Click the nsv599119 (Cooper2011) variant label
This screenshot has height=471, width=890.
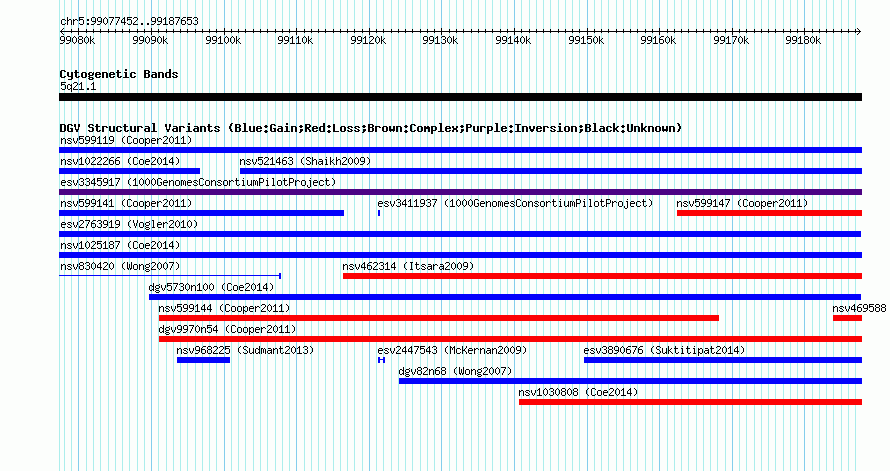tap(126, 140)
